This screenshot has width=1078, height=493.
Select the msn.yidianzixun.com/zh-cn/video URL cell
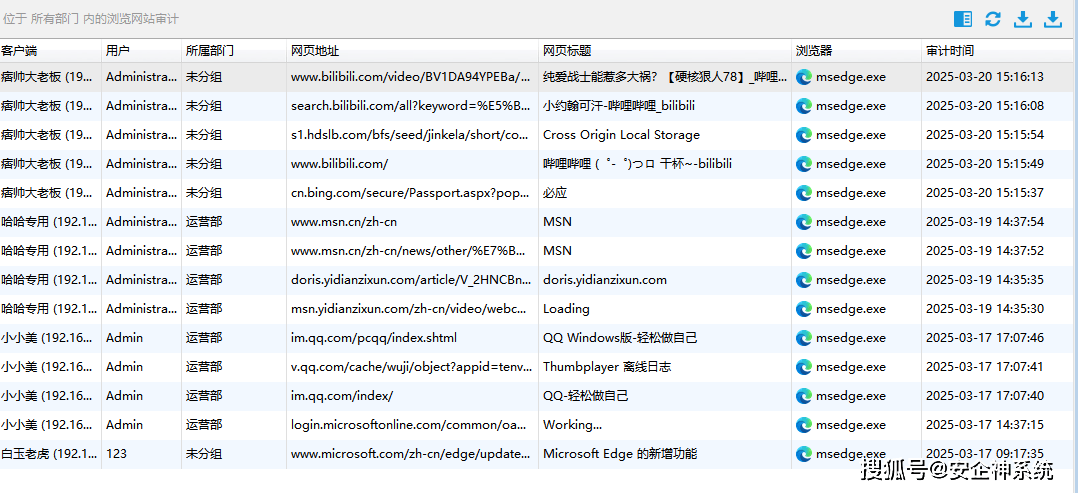(412, 309)
